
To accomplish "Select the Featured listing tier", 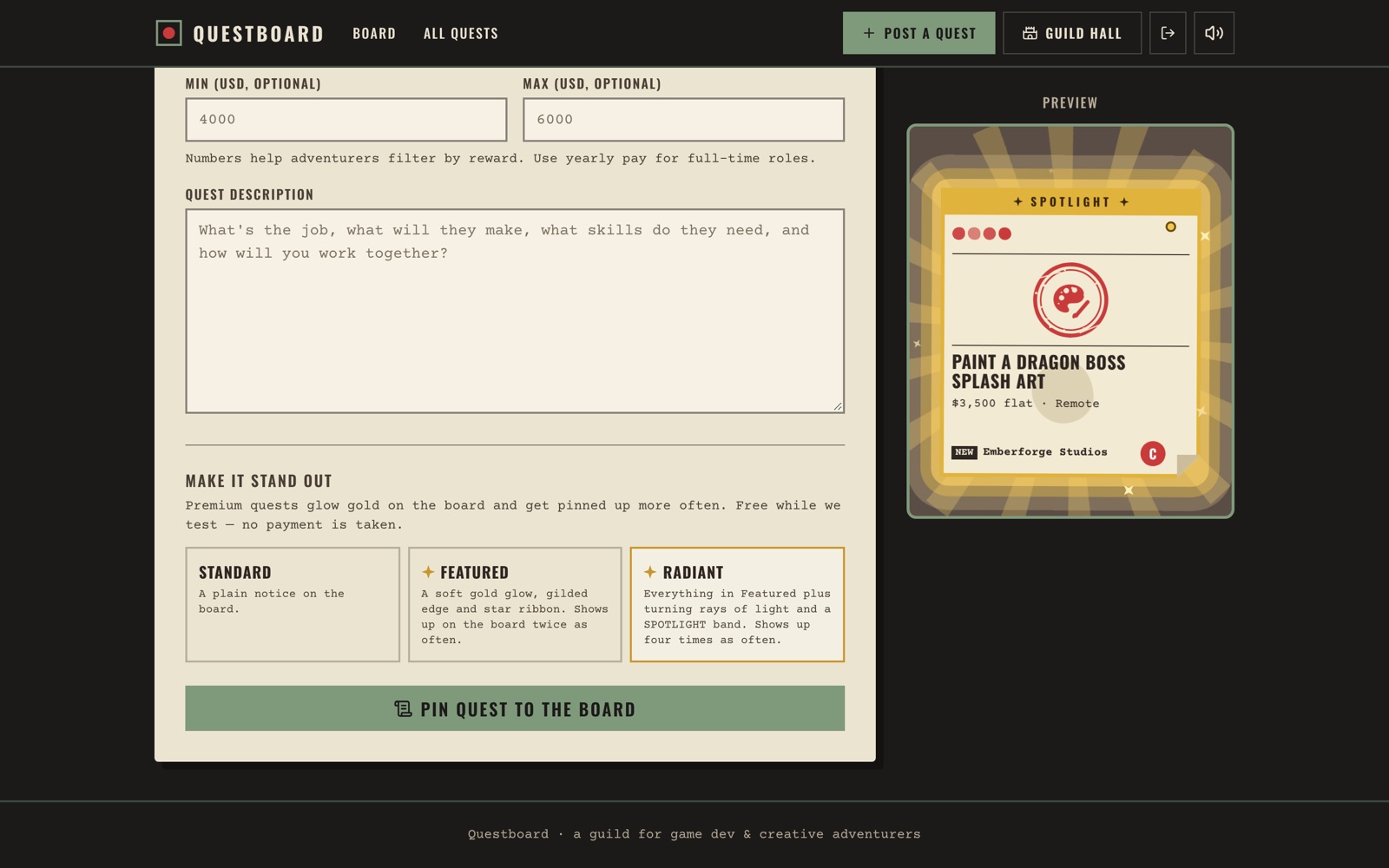I will pos(515,604).
